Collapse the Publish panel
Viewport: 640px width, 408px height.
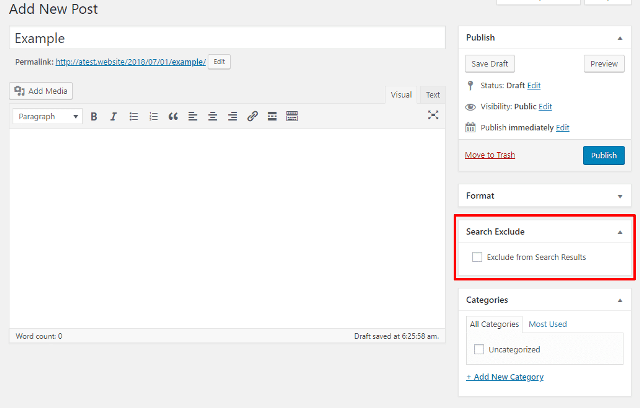coord(620,38)
